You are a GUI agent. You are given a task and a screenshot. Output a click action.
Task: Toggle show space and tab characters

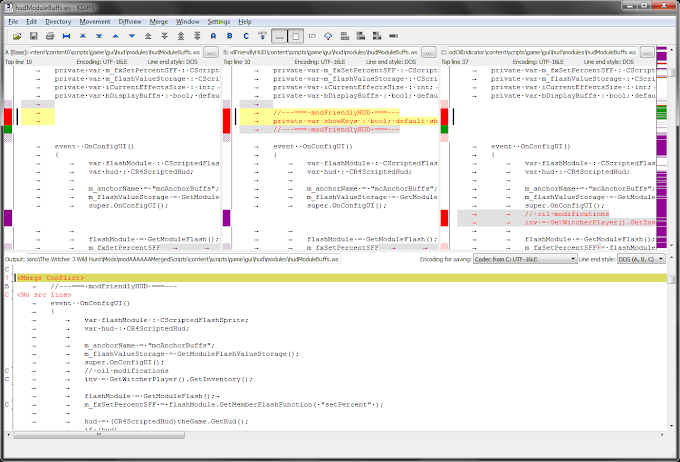click(x=279, y=36)
